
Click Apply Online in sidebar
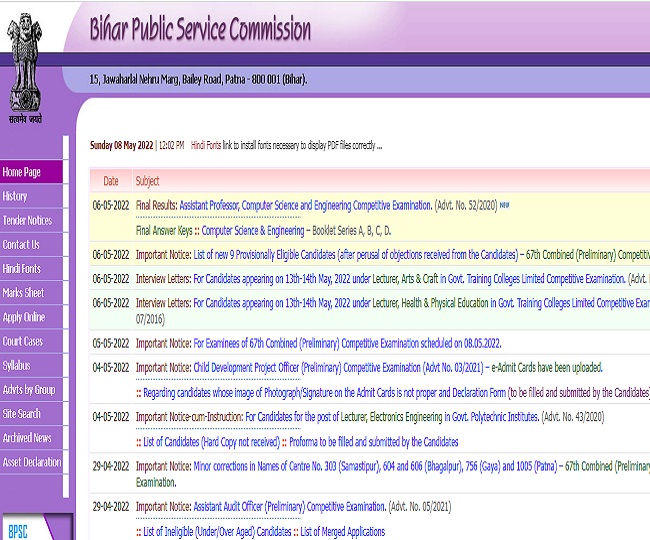click(24, 317)
